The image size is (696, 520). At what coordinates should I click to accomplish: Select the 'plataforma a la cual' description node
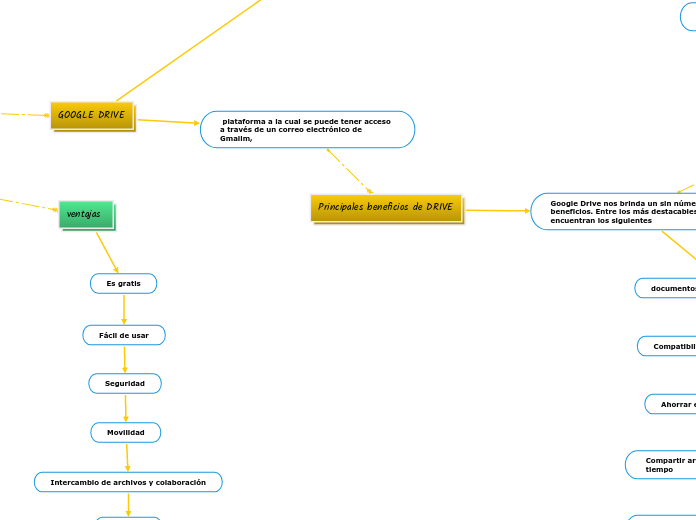307,130
